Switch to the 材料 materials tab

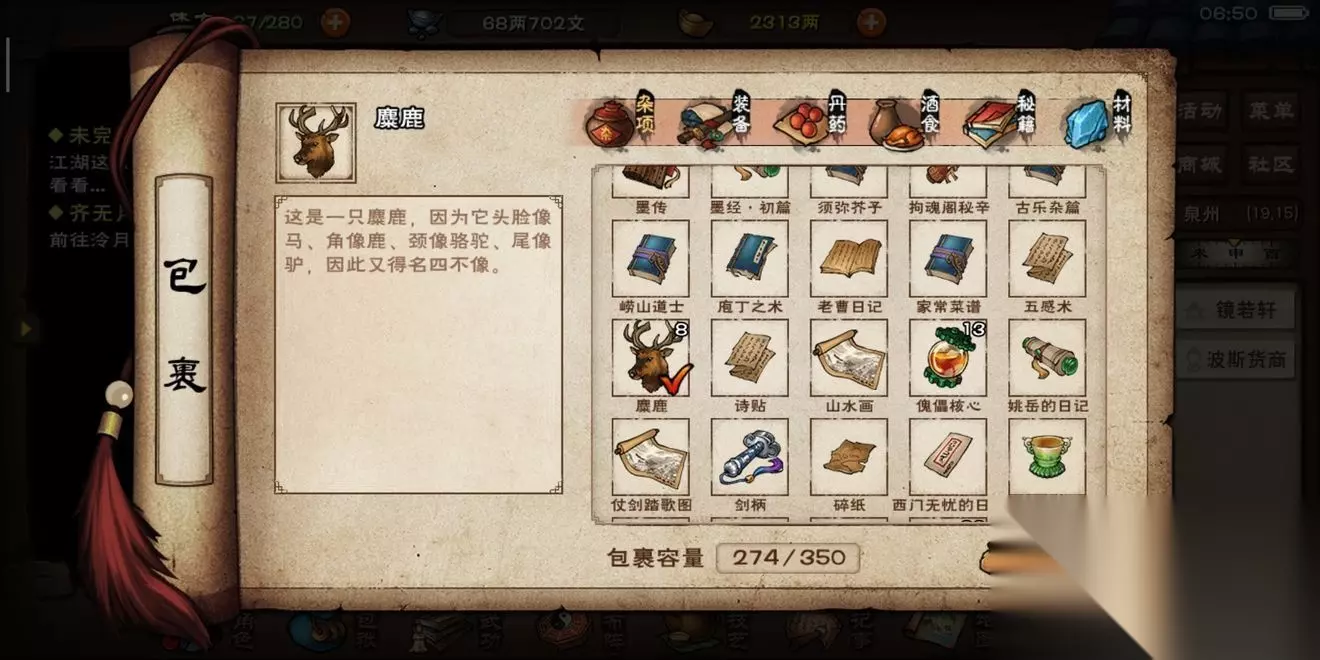1098,120
